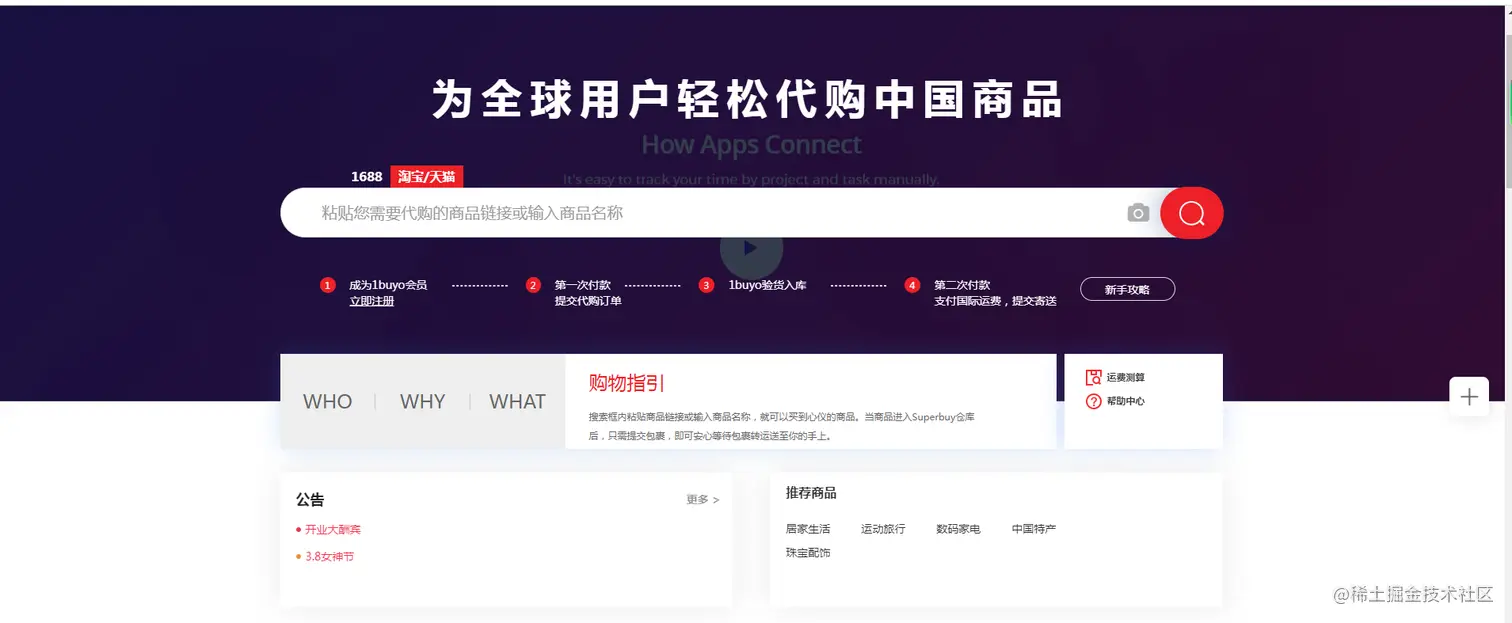Focus the product link search field

pos(720,213)
